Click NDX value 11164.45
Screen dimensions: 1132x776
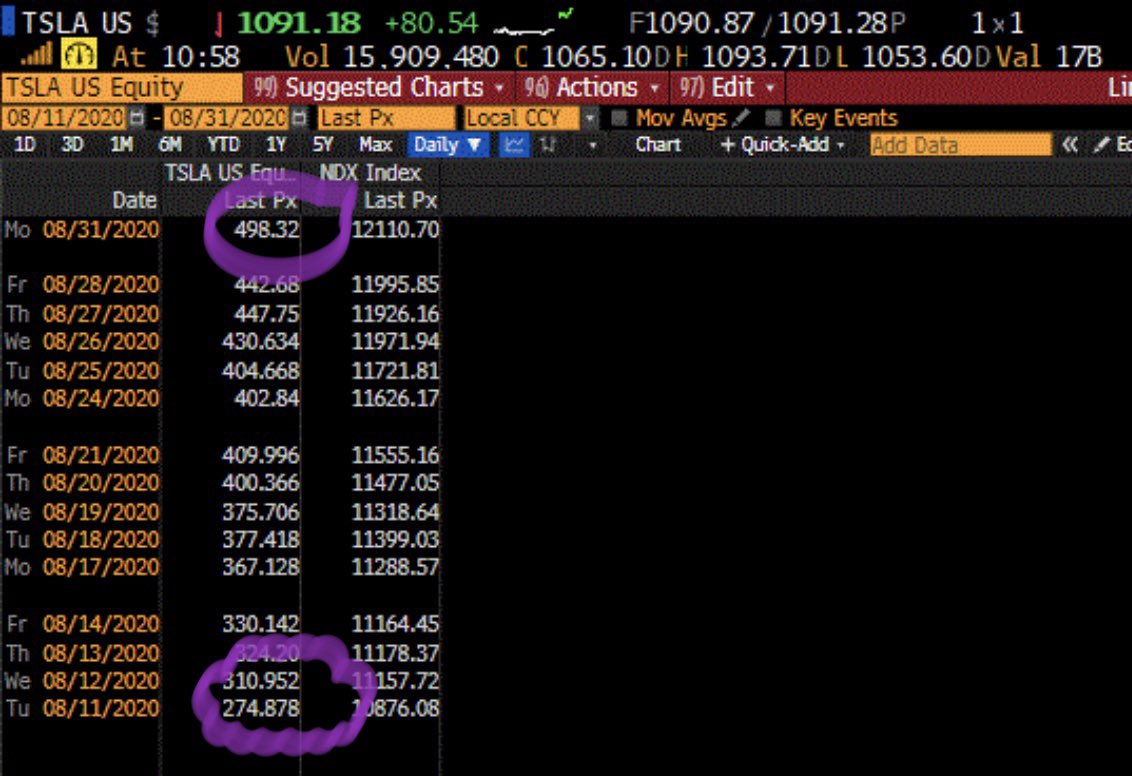[x=395, y=623]
